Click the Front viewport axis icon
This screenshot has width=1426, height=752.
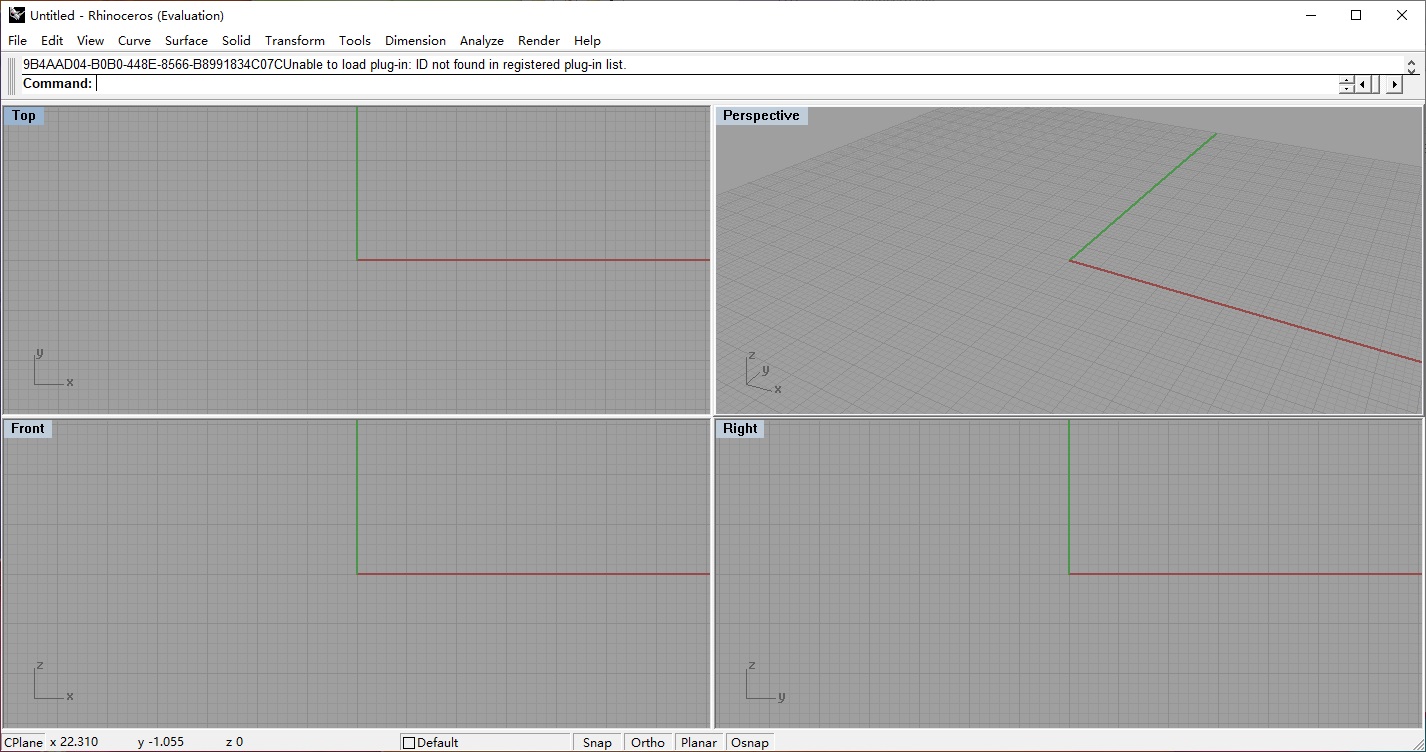click(53, 681)
